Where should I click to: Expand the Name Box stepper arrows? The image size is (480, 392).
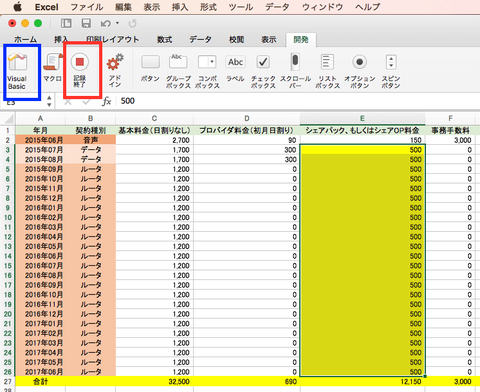click(x=49, y=101)
